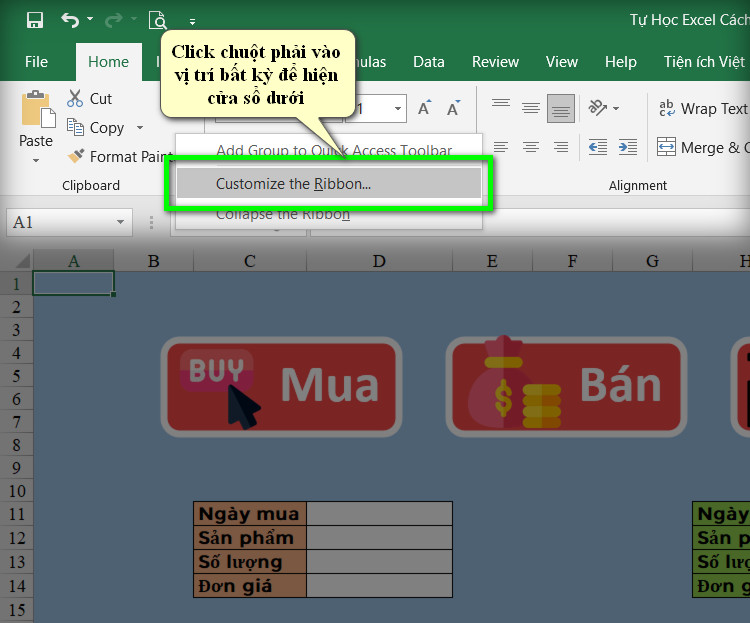Click the input cell beside Đơn giá
750x623 pixels.
379,586
